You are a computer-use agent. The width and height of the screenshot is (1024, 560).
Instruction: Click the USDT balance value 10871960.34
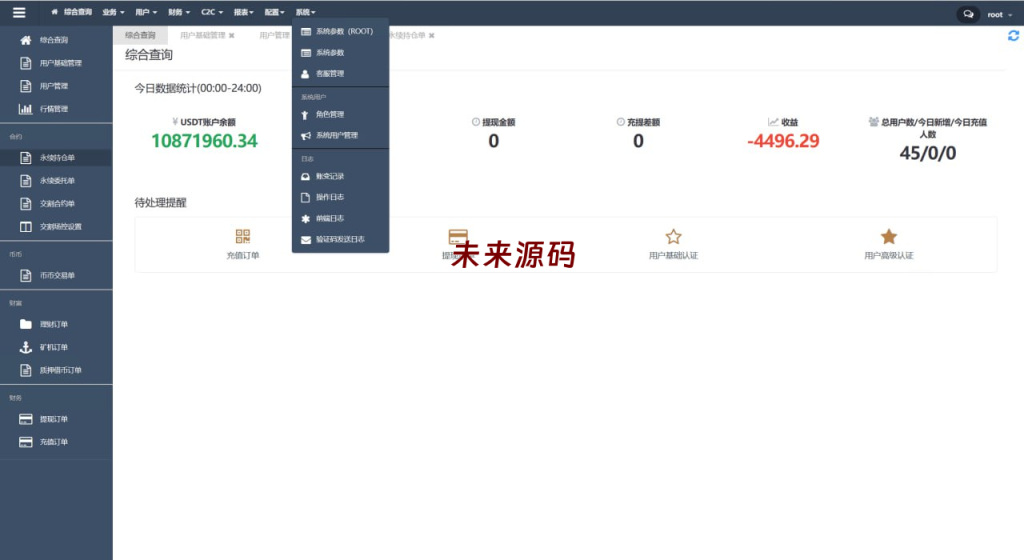tap(204, 141)
